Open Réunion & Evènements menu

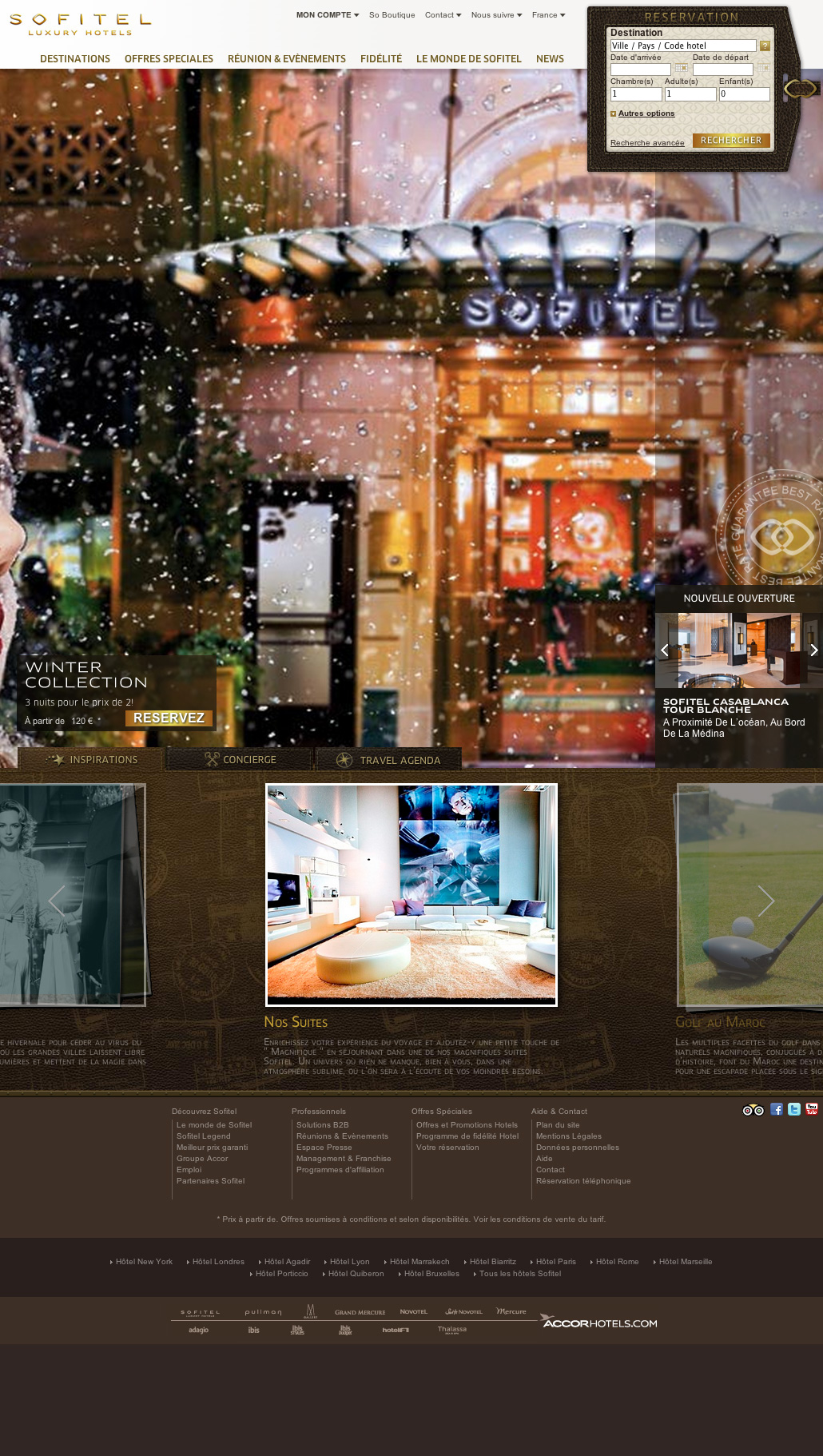pos(287,59)
